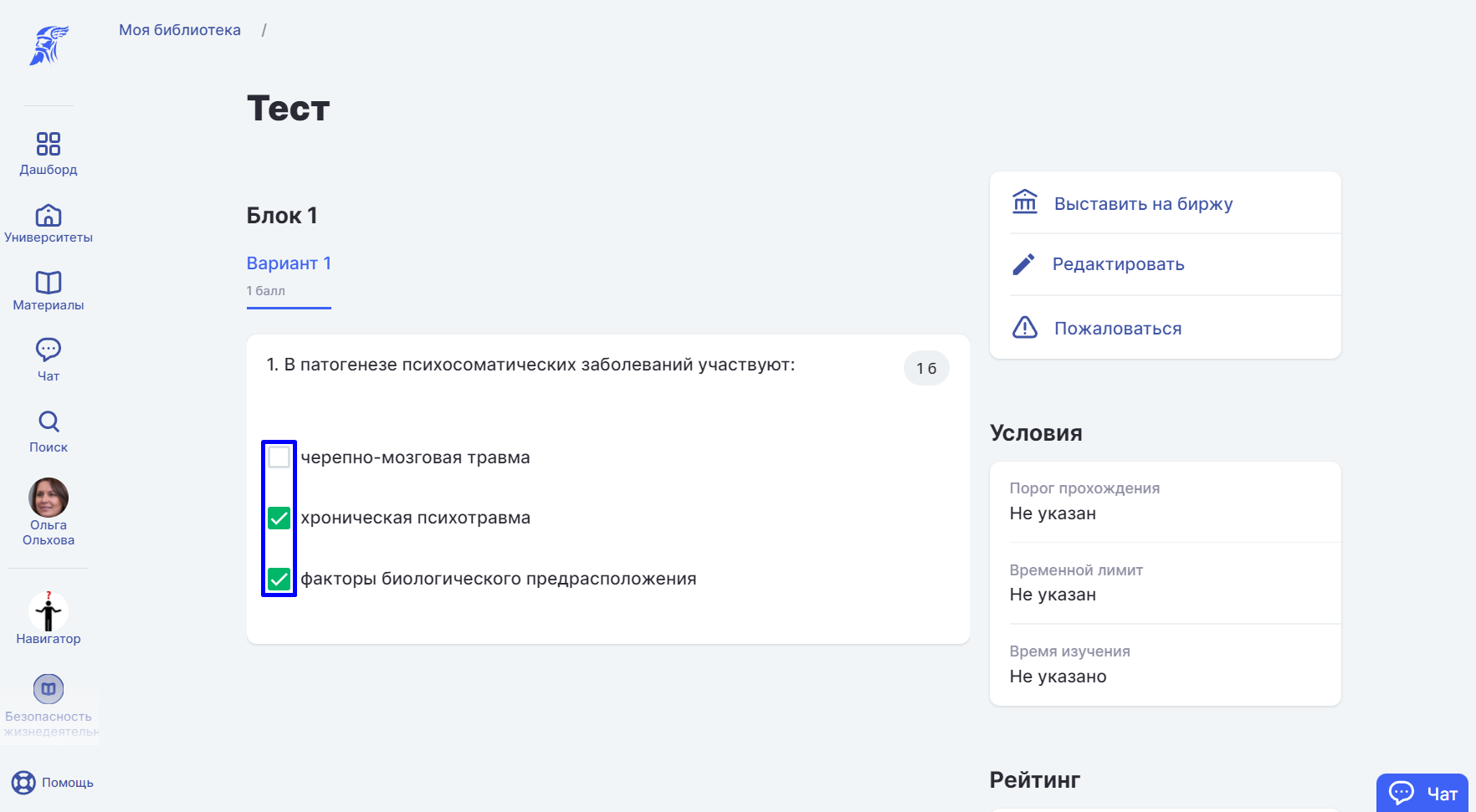
Task: Click the question text about психосоматических заболеваний
Action: (x=530, y=365)
